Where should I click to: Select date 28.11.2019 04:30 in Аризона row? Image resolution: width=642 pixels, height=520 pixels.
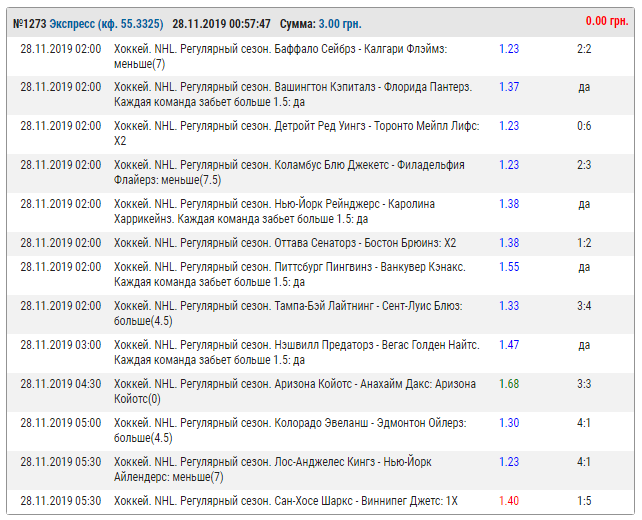61,384
